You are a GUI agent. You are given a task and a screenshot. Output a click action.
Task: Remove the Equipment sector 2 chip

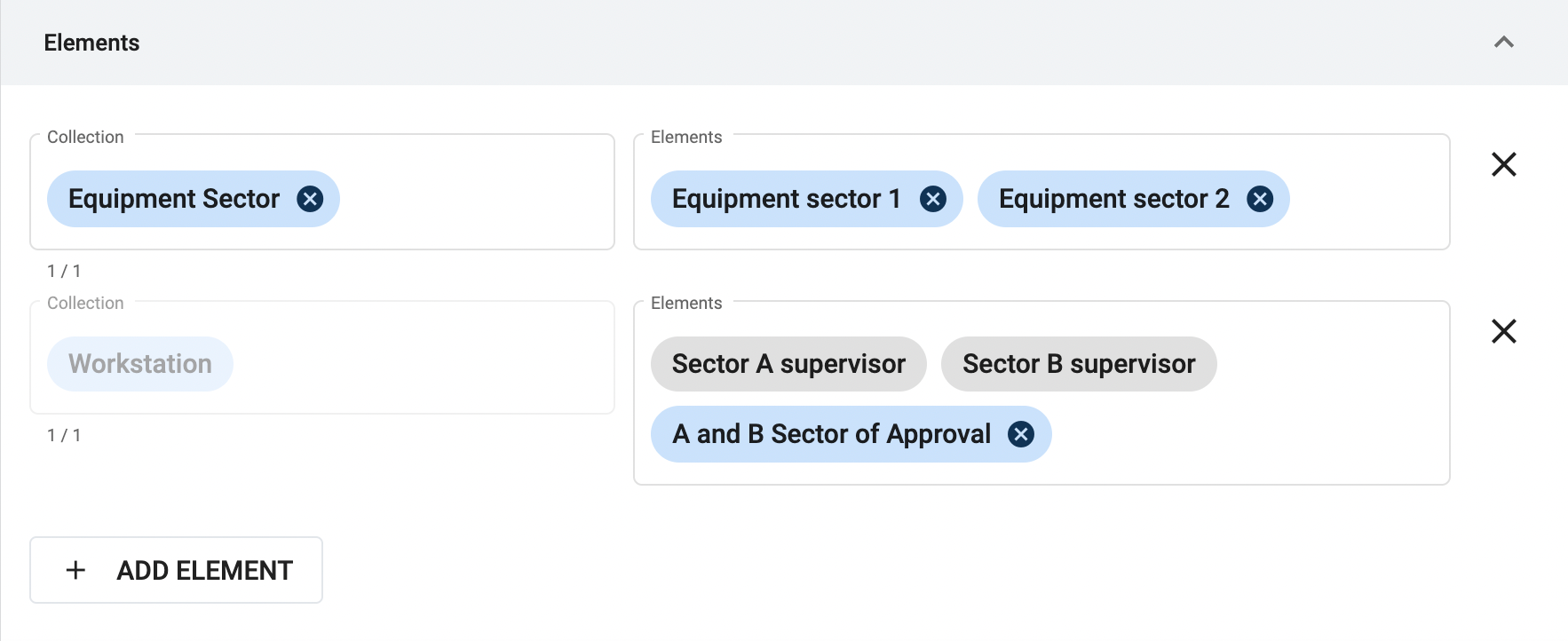(1260, 199)
